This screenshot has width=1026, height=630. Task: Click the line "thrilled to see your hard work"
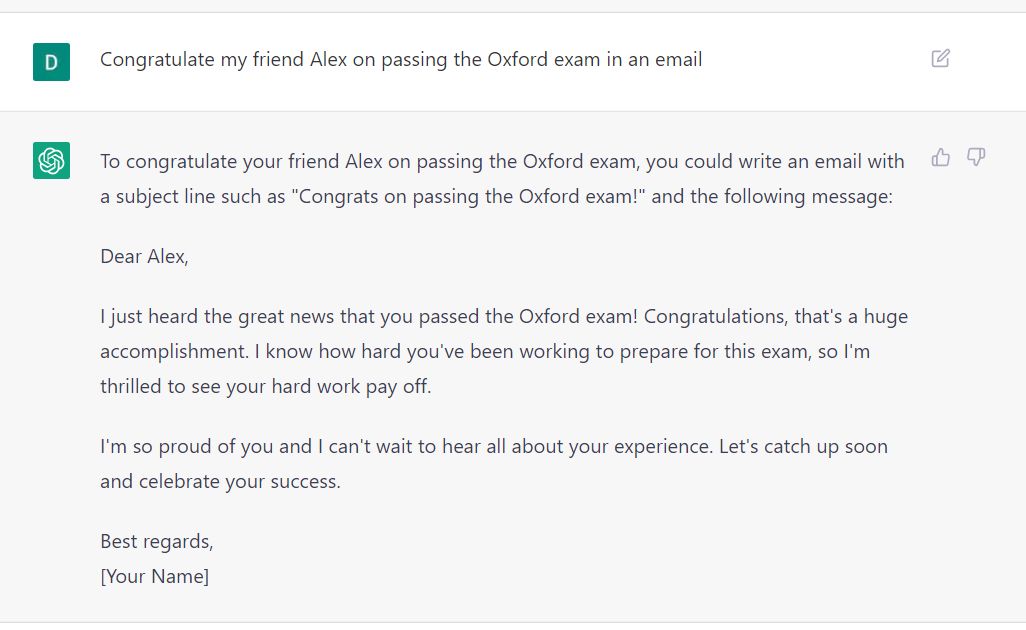(x=265, y=387)
